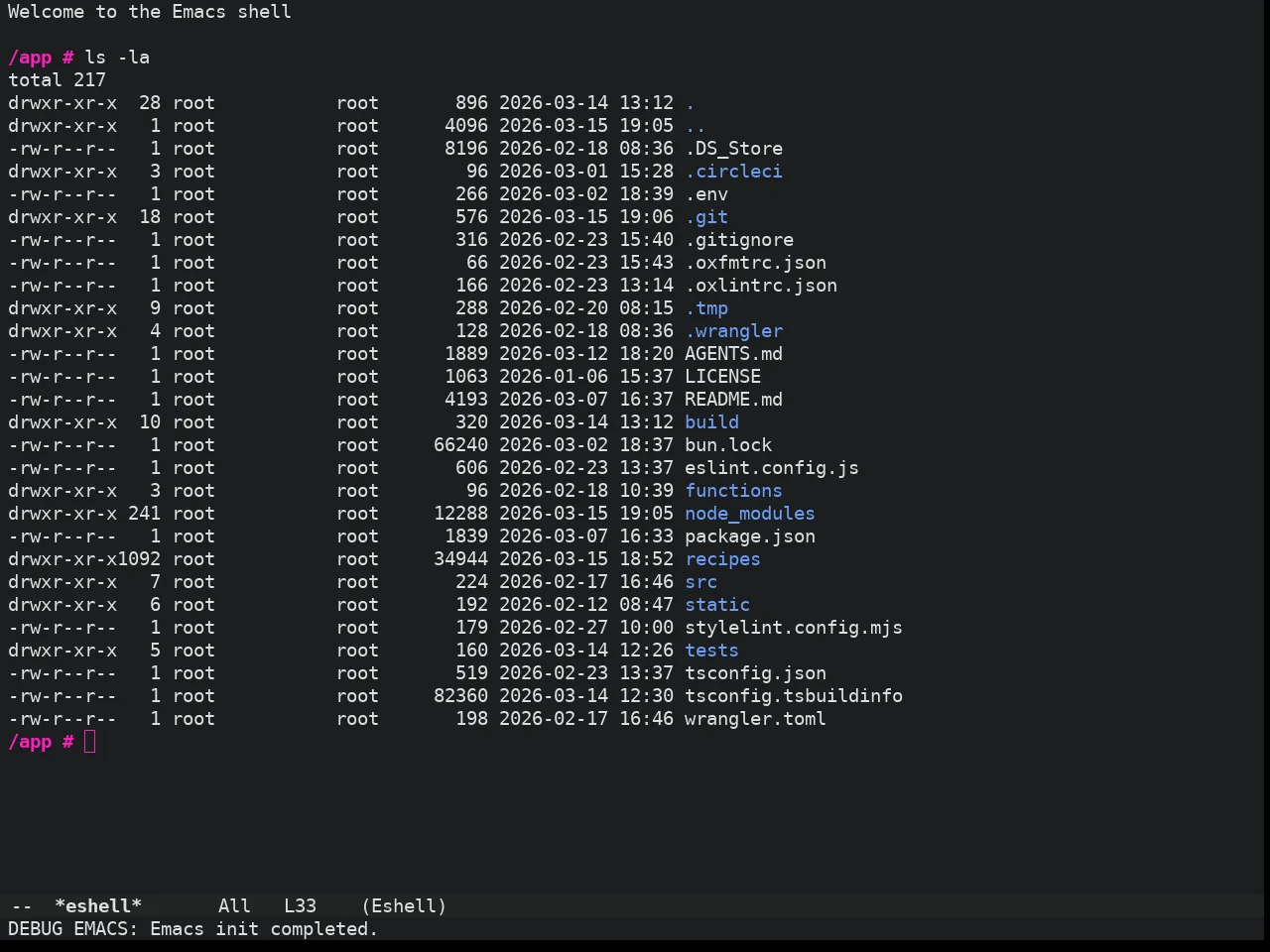
Task: Click the tests directory name
Action: pyautogui.click(x=711, y=651)
